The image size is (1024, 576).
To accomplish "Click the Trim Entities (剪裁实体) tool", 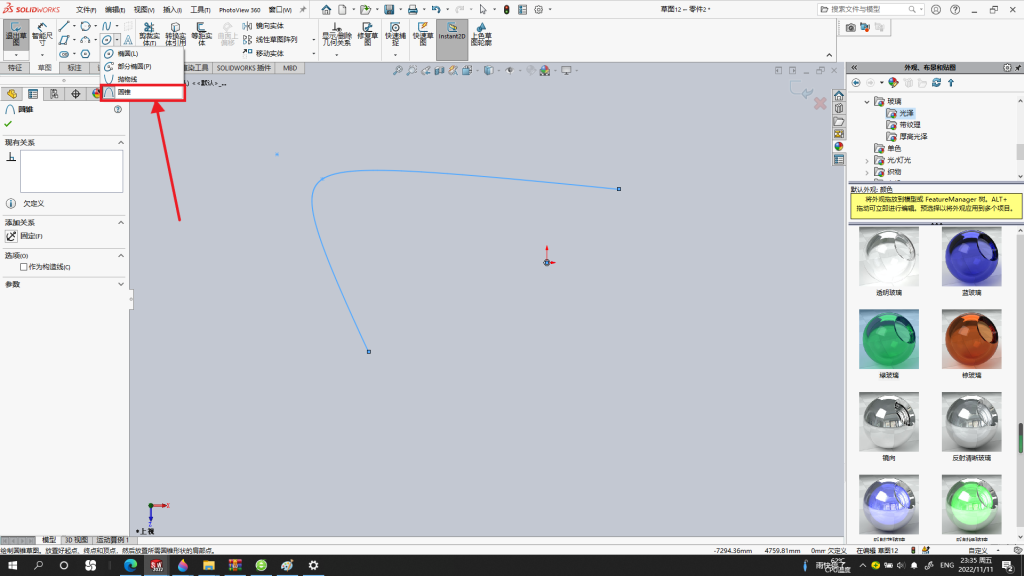I will pyautogui.click(x=150, y=34).
